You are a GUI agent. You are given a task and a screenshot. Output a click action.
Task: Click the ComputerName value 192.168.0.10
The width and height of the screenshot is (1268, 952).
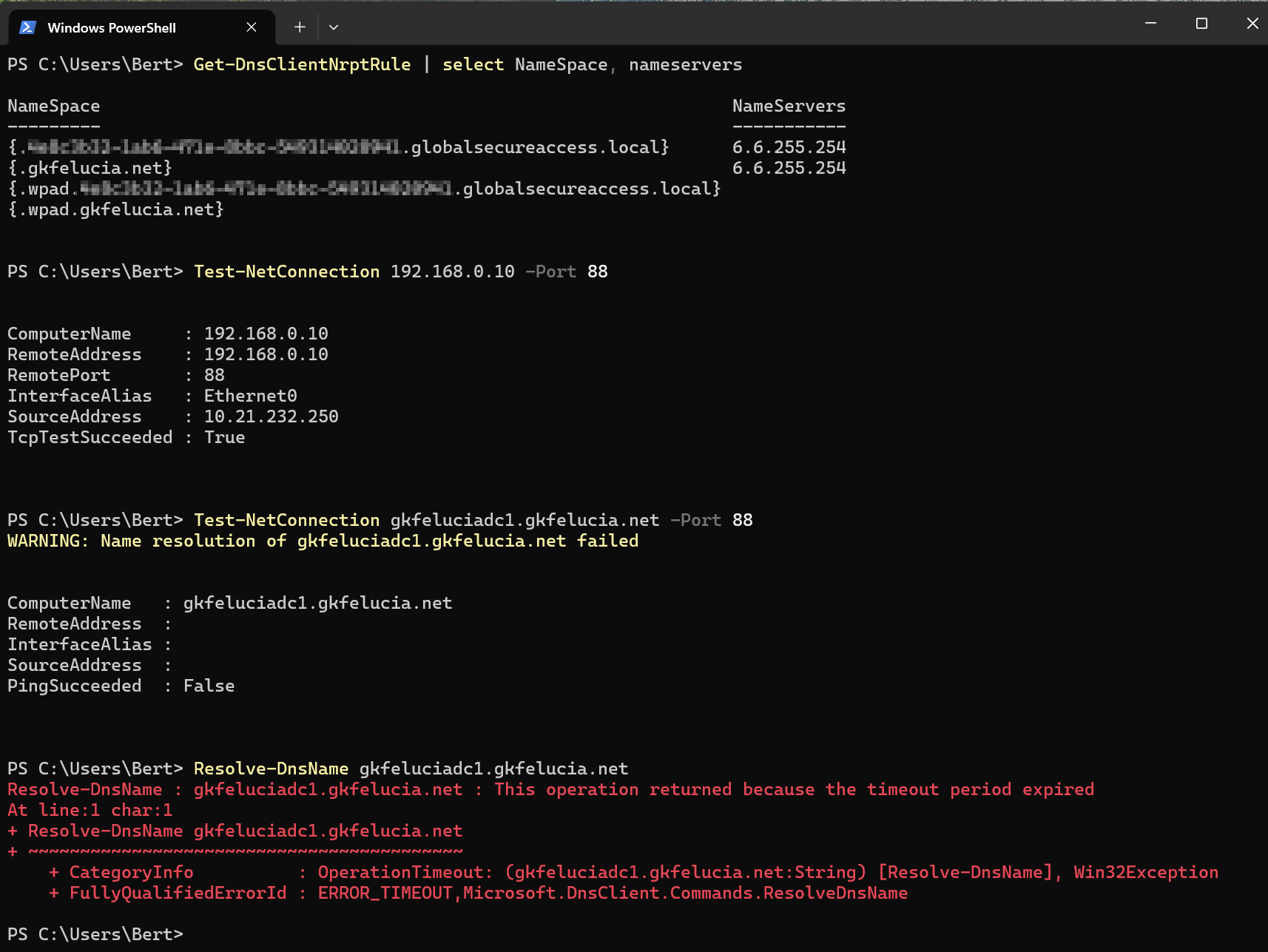coord(266,334)
